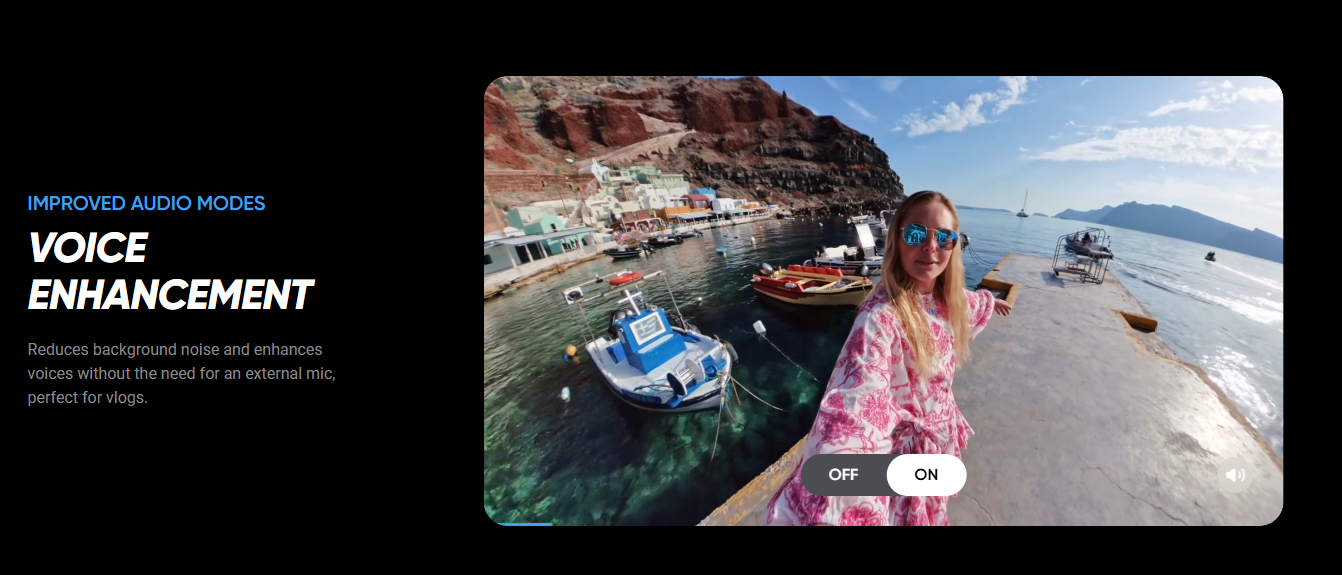Click the background noise description paragraph
The image size is (1342, 575).
tap(181, 373)
